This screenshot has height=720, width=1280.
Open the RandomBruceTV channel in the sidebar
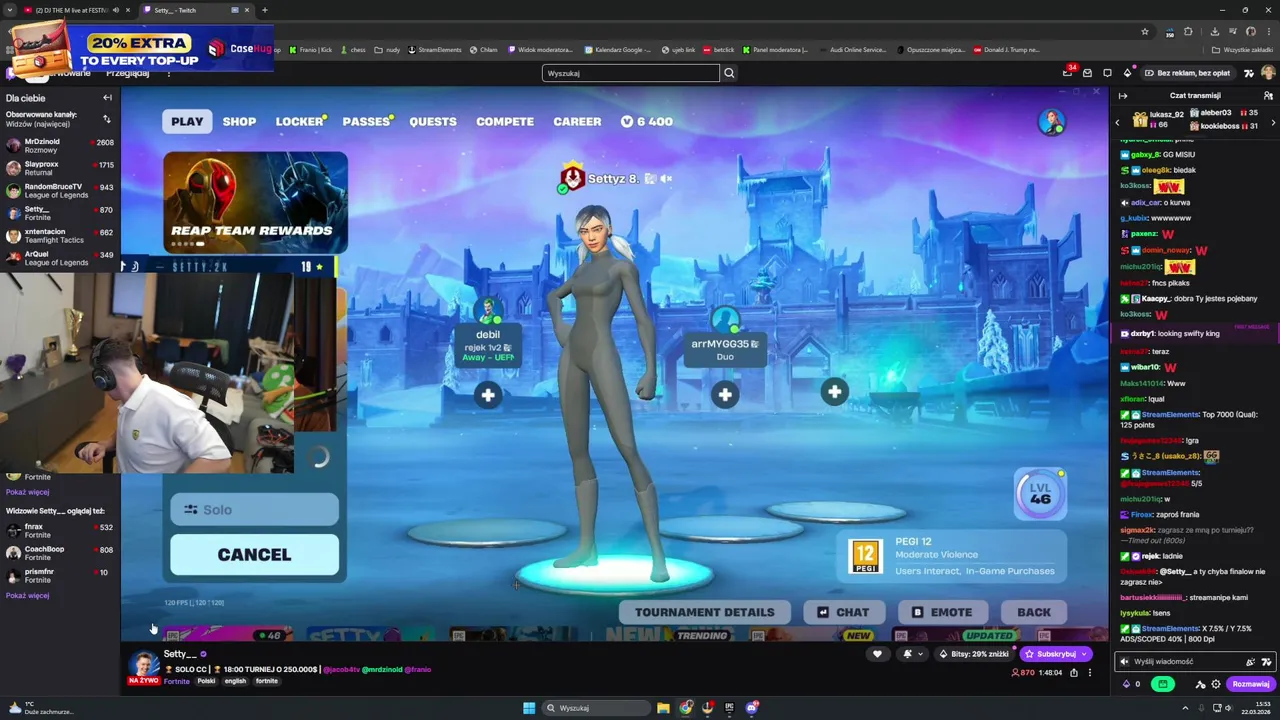pos(60,191)
